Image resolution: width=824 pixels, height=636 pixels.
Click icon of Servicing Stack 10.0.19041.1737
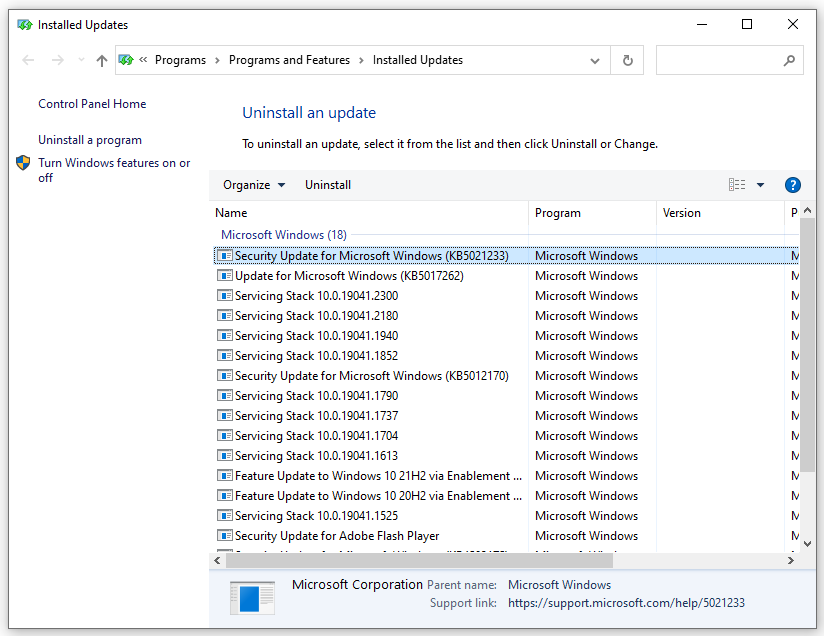click(224, 415)
